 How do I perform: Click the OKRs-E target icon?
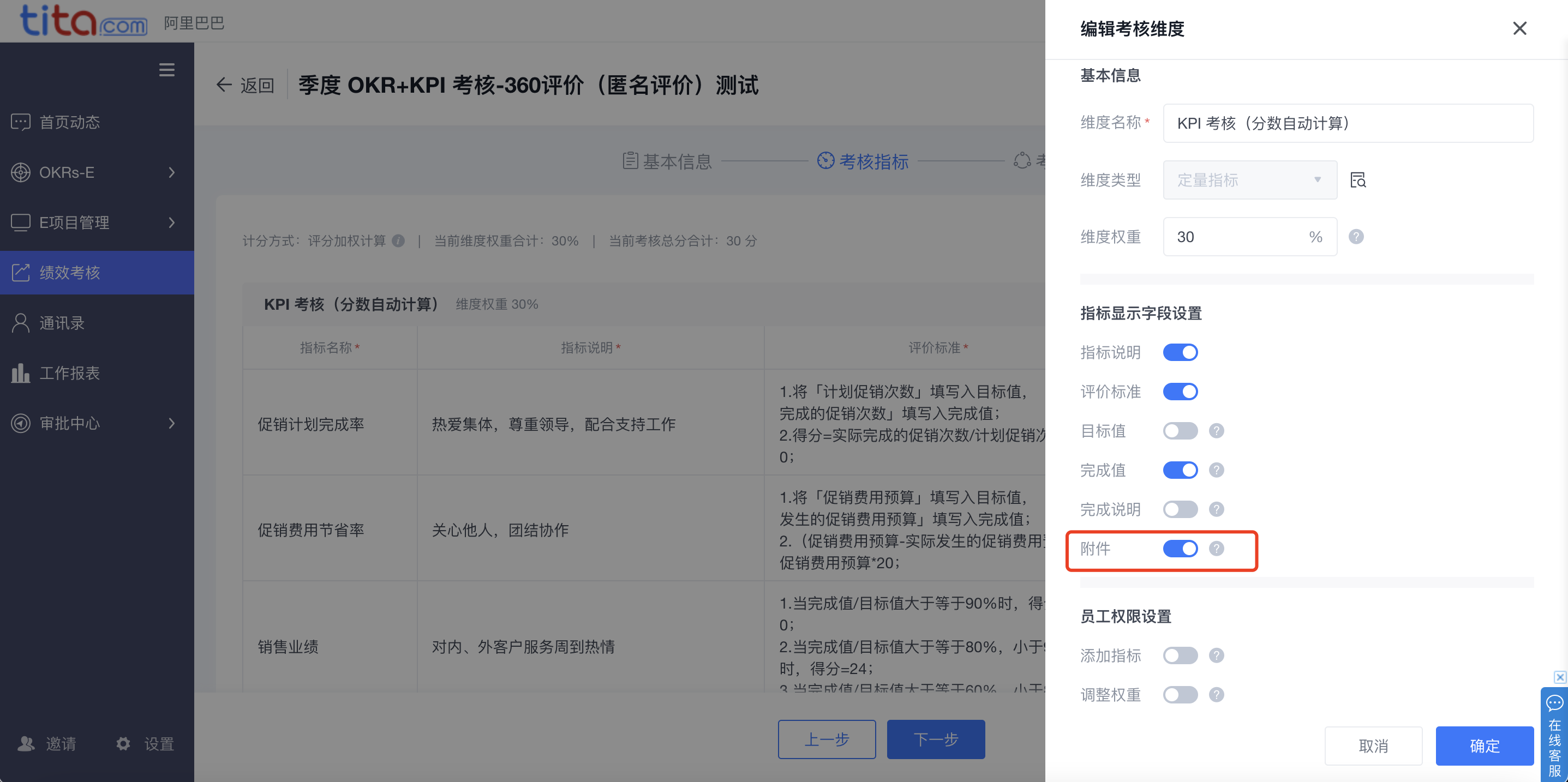coord(21,172)
